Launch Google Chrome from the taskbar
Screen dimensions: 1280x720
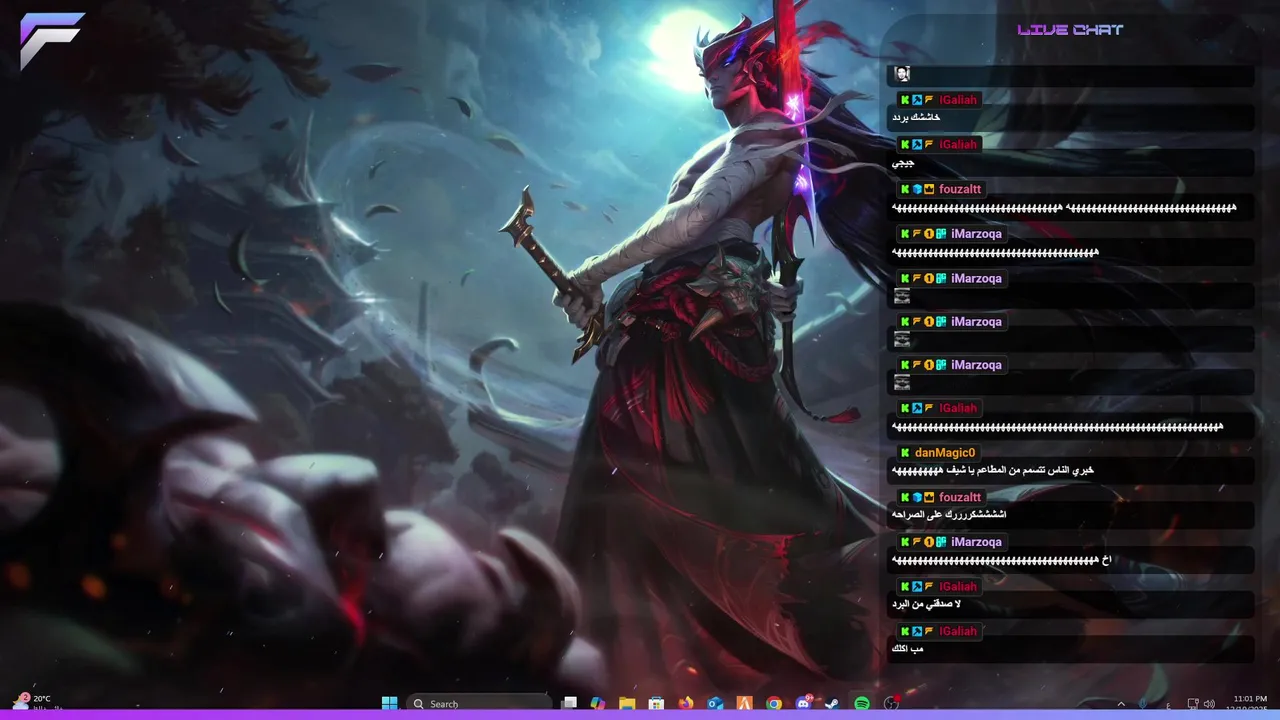click(x=774, y=703)
